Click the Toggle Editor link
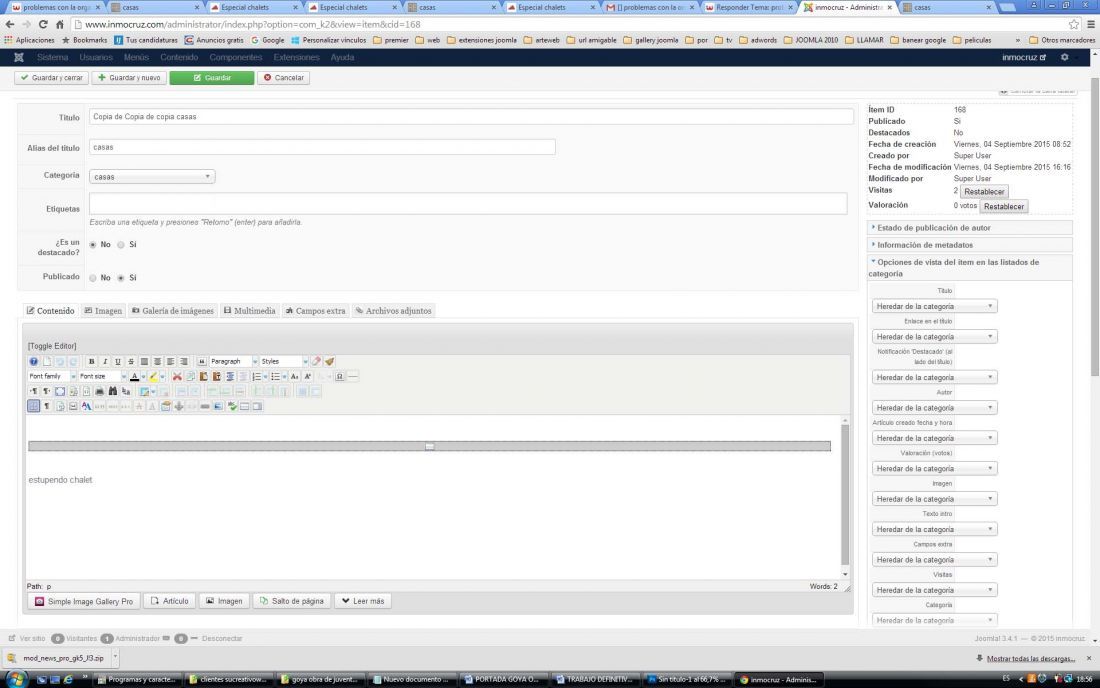The image size is (1100, 688). tap(52, 346)
